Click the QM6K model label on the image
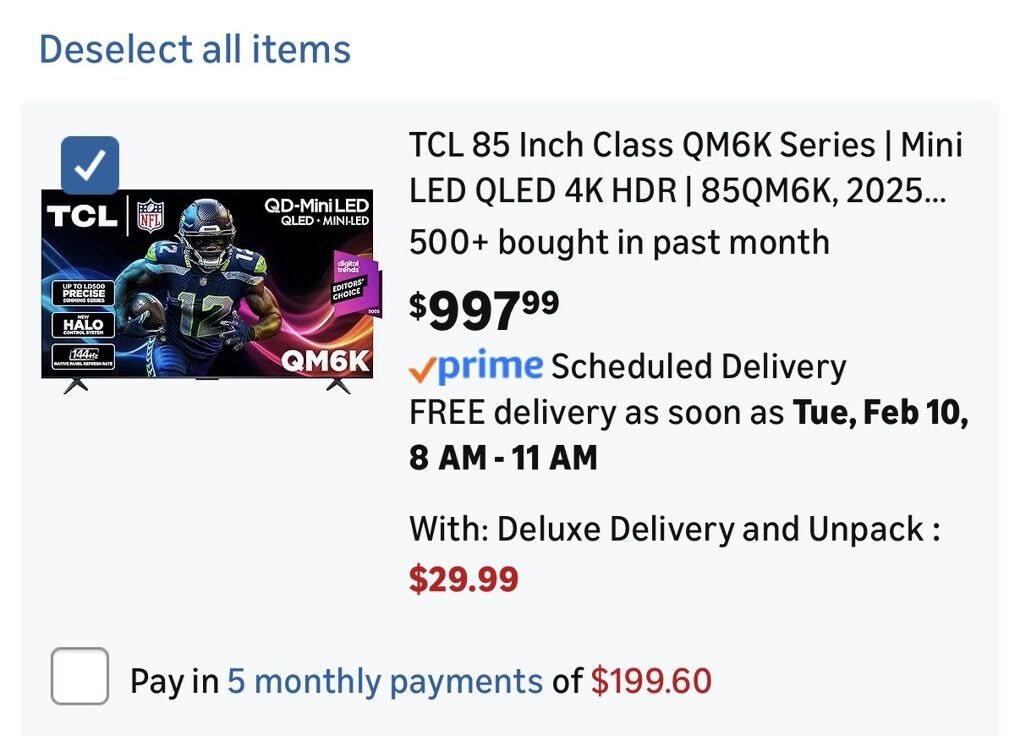 point(324,360)
